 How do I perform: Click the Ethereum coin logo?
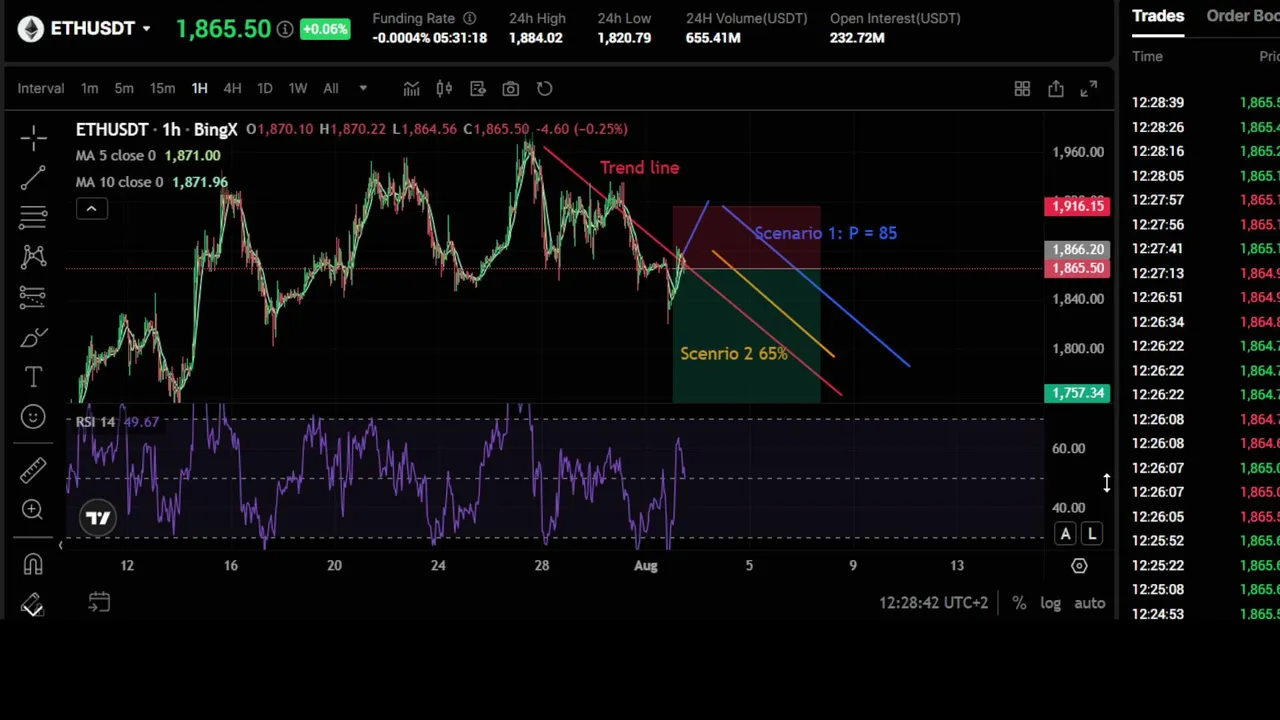pyautogui.click(x=31, y=28)
